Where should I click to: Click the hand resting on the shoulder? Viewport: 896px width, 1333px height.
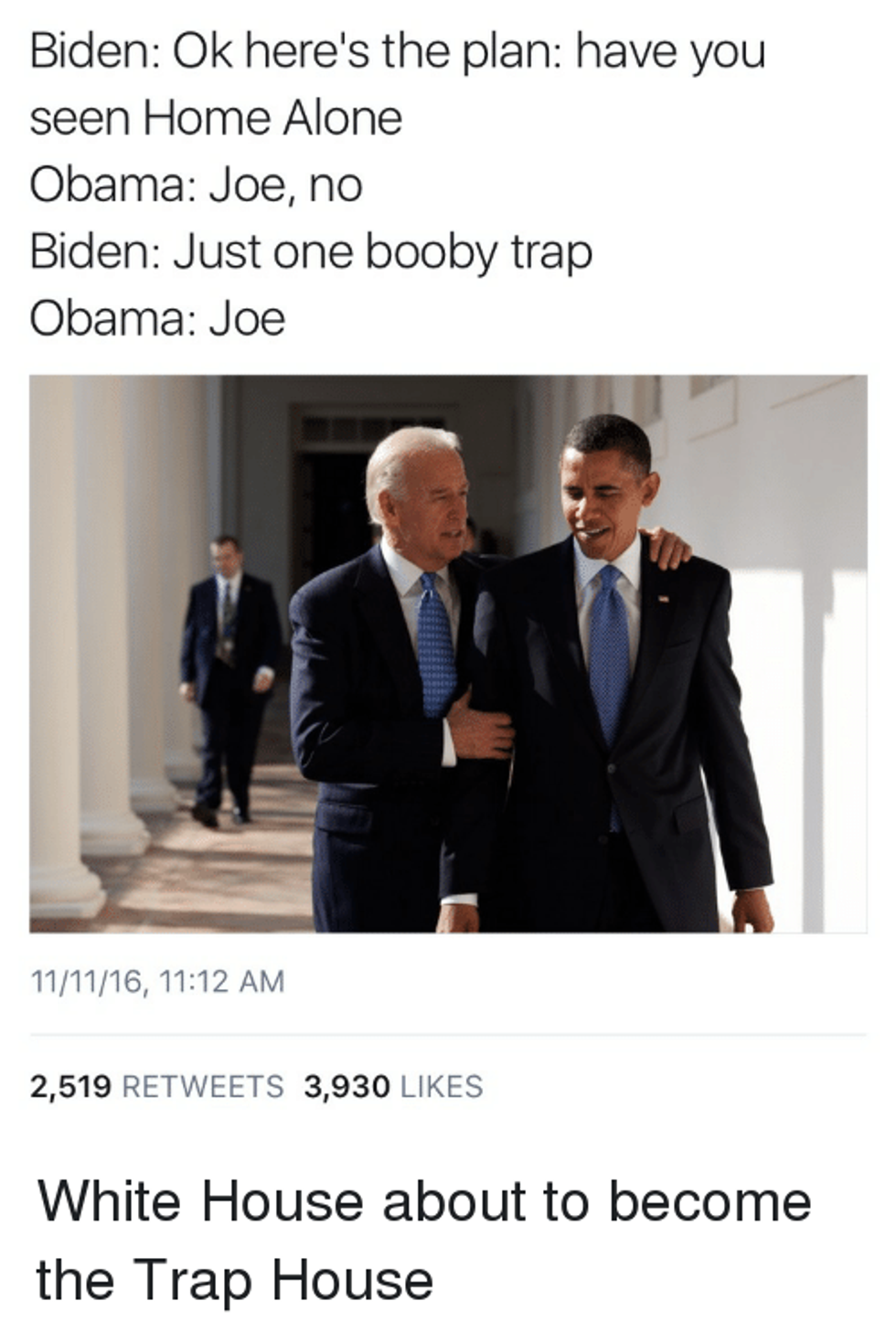666,546
